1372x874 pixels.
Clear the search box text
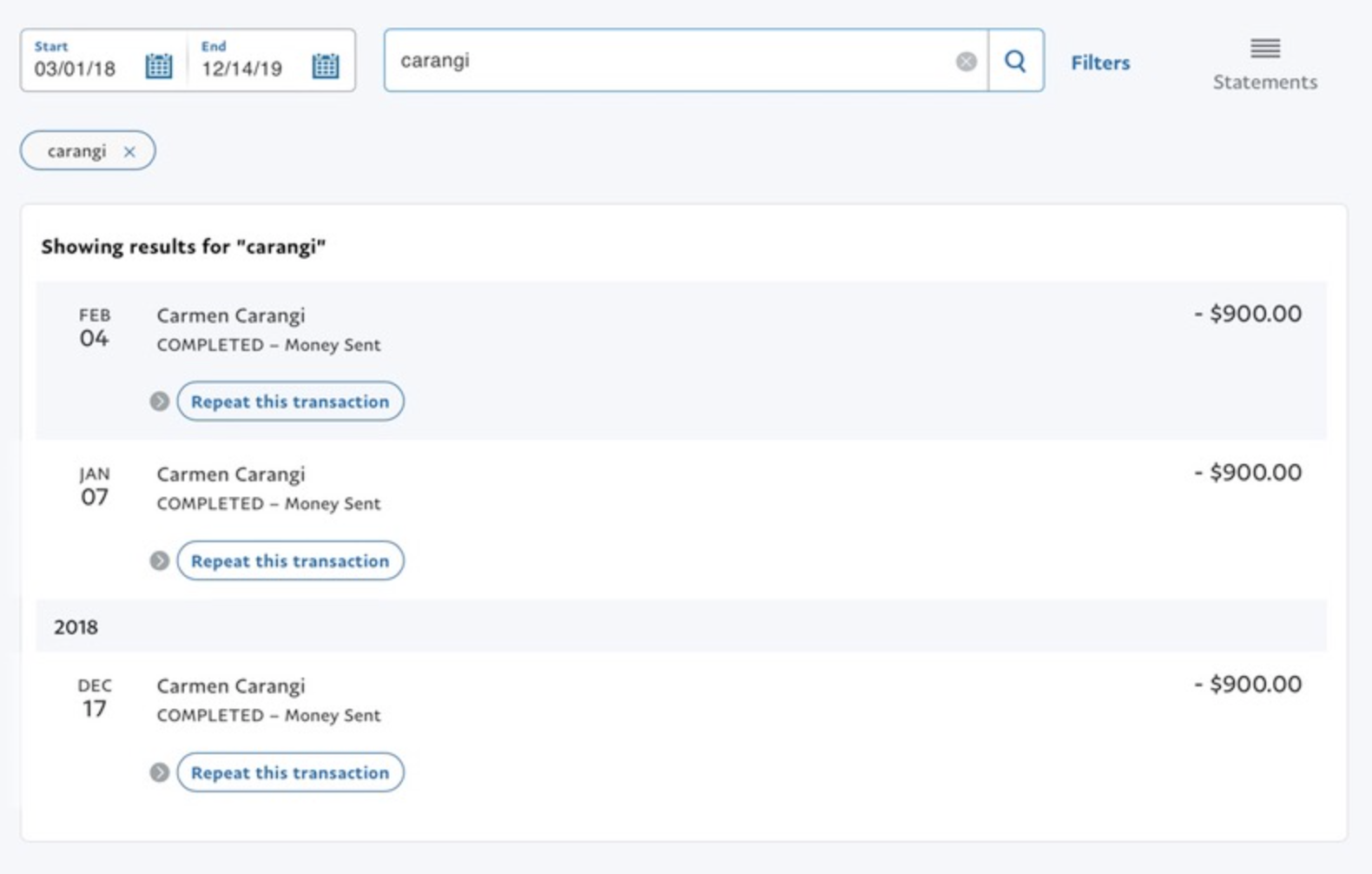966,62
